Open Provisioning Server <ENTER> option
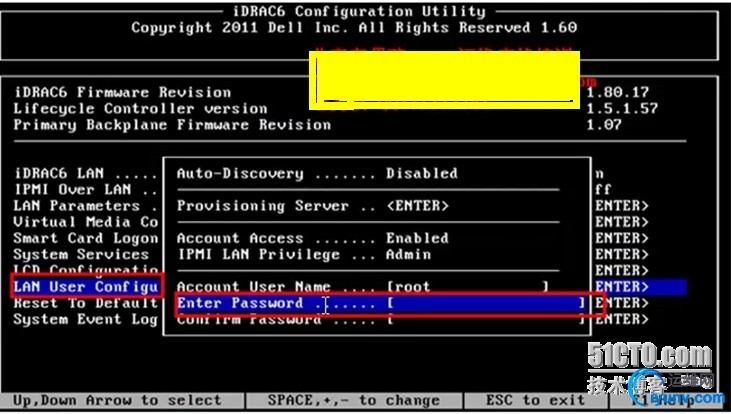731x414 pixels. point(418,206)
